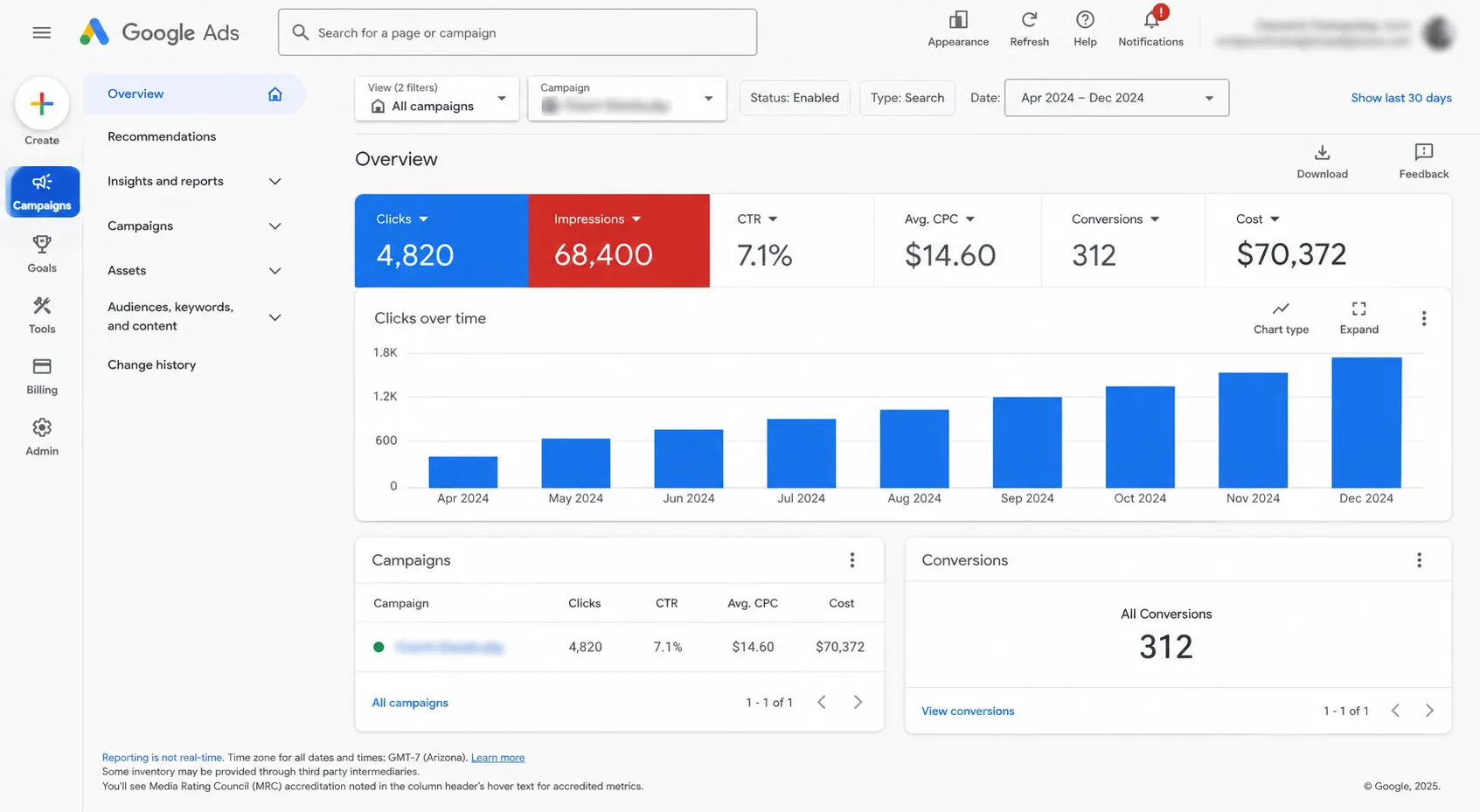Open Campaigns card more options

[x=851, y=560]
